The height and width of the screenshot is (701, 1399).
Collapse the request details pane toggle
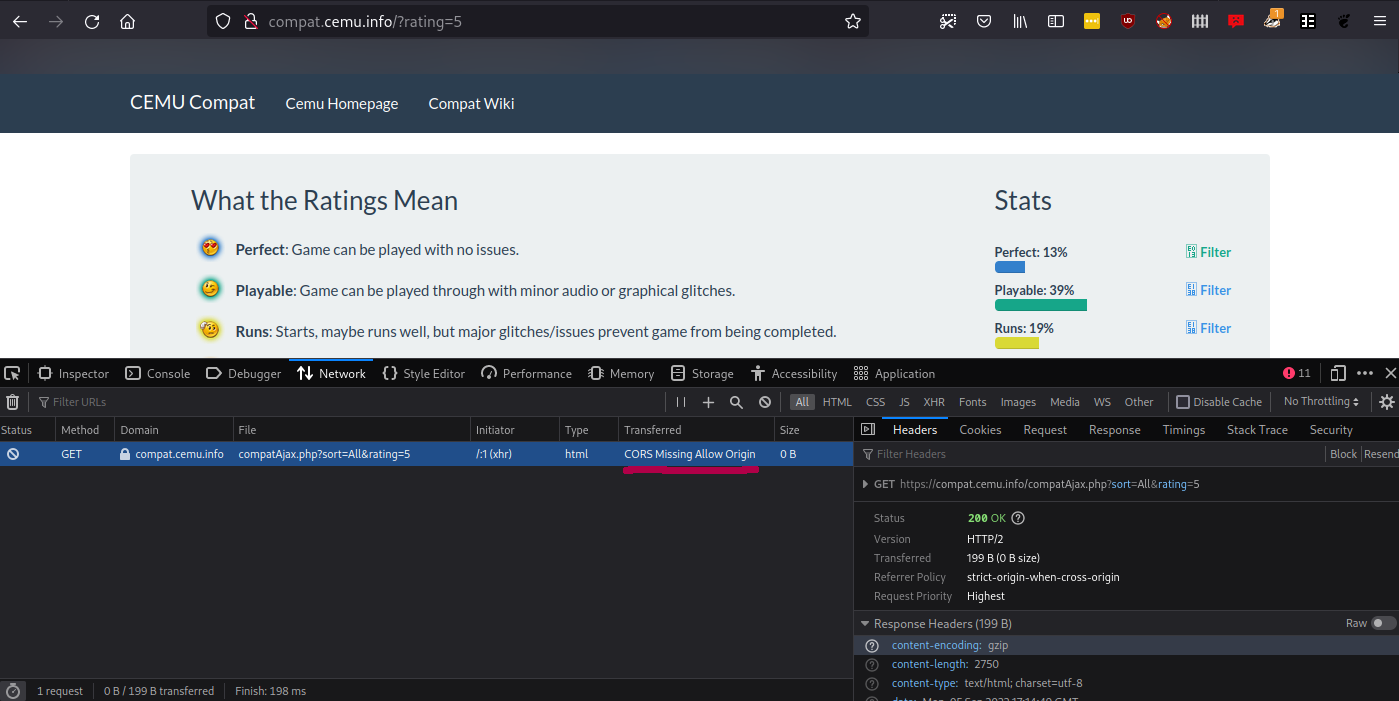pyautogui.click(x=867, y=430)
